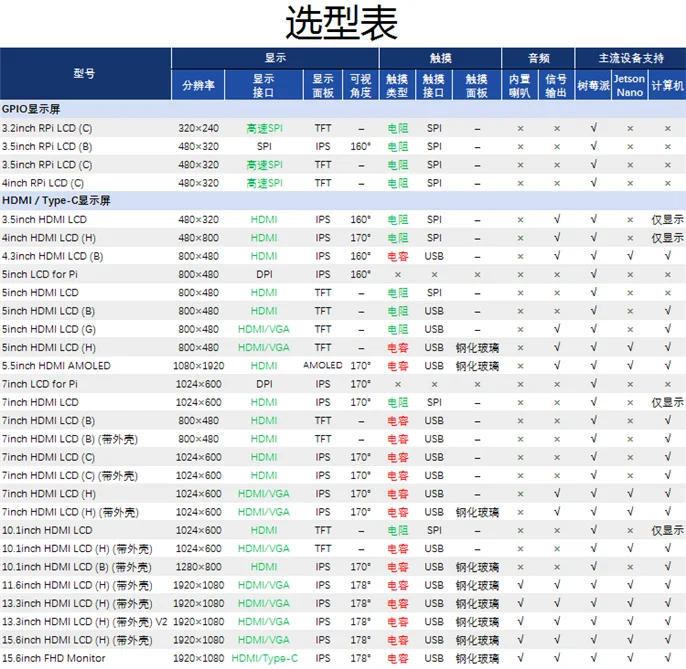Click the 可视角度 column header
686x669 pixels.
tap(360, 84)
